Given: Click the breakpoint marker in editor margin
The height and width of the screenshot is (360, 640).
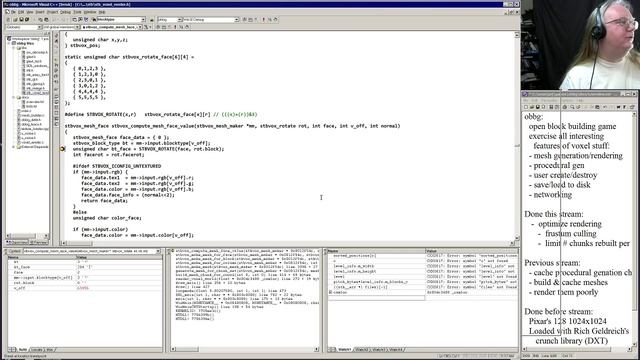Looking at the screenshot, I should [x=62, y=149].
